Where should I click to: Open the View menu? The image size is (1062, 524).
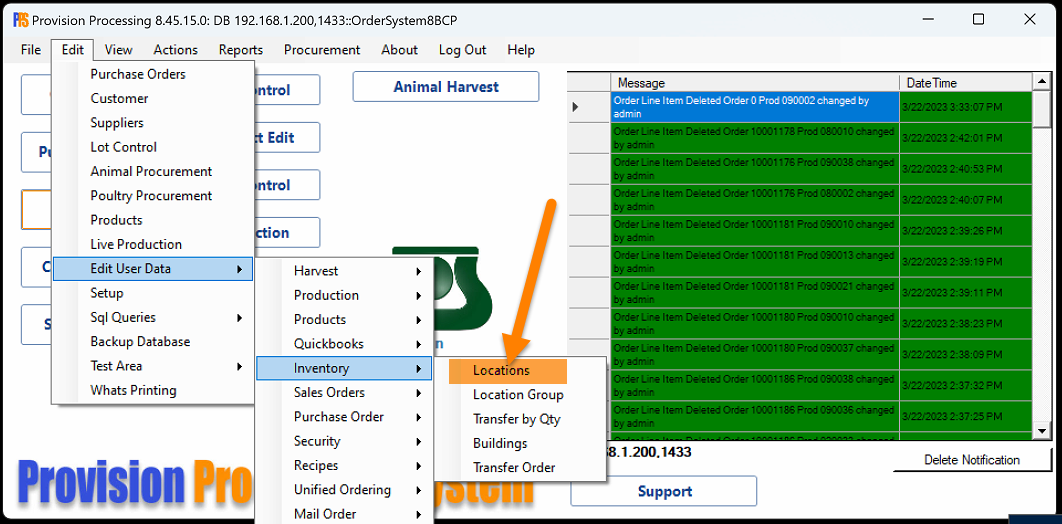tap(119, 49)
